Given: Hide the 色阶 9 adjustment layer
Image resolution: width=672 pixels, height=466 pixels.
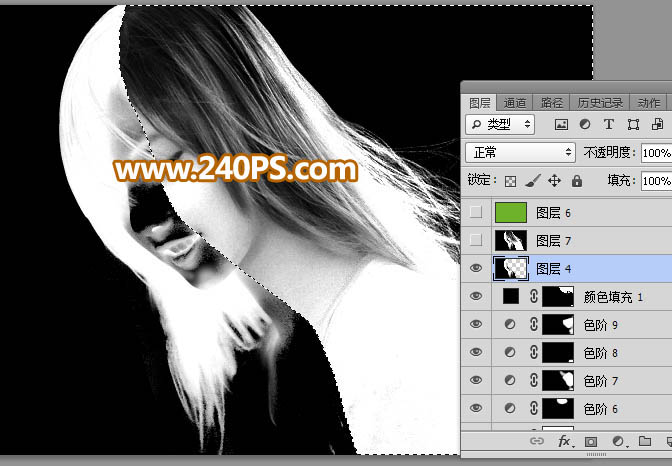Looking at the screenshot, I should 476,324.
